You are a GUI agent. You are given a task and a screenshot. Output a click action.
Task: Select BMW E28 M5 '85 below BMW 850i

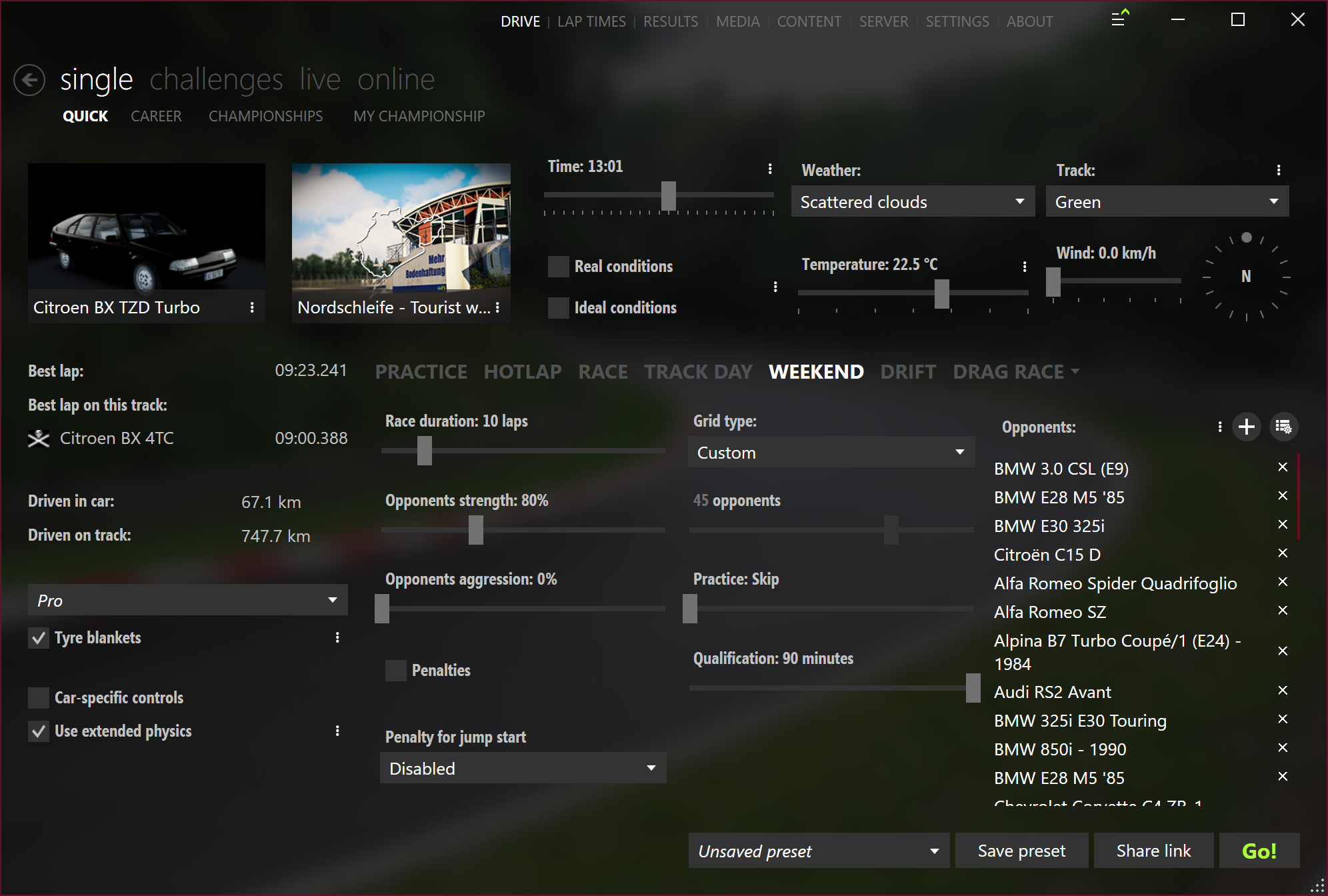click(1059, 778)
